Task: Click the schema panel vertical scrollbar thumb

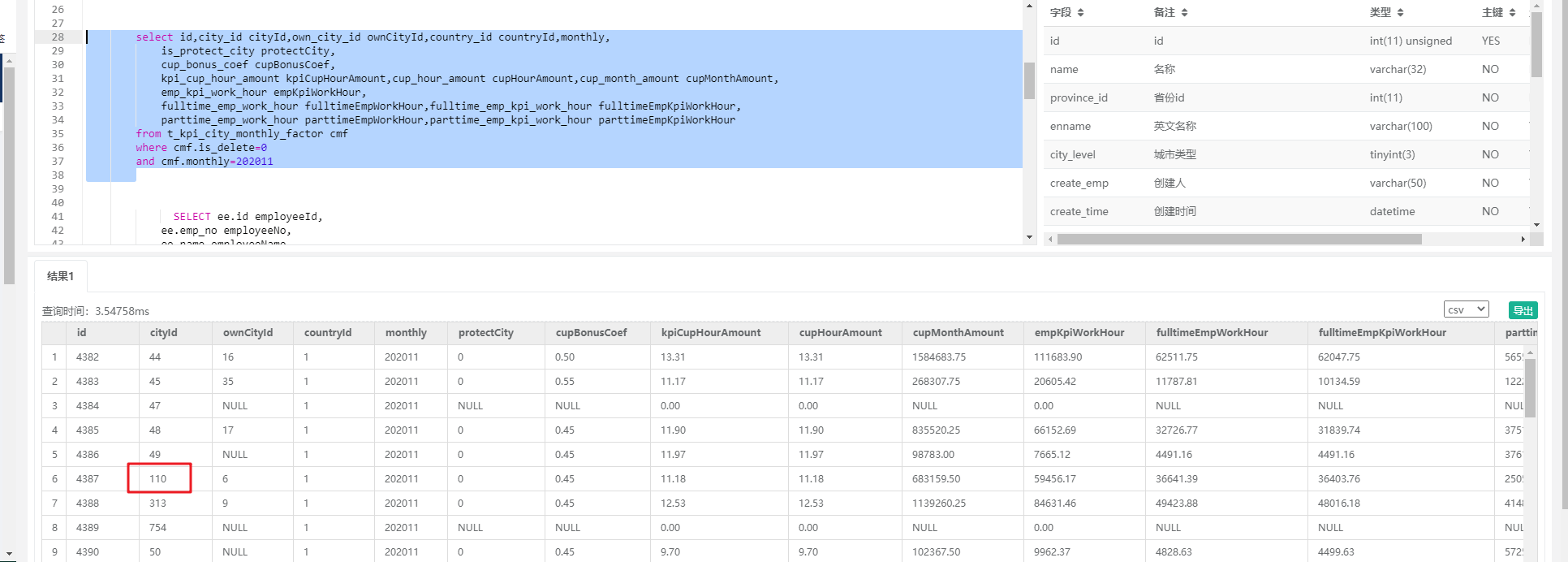Action: (x=1536, y=45)
